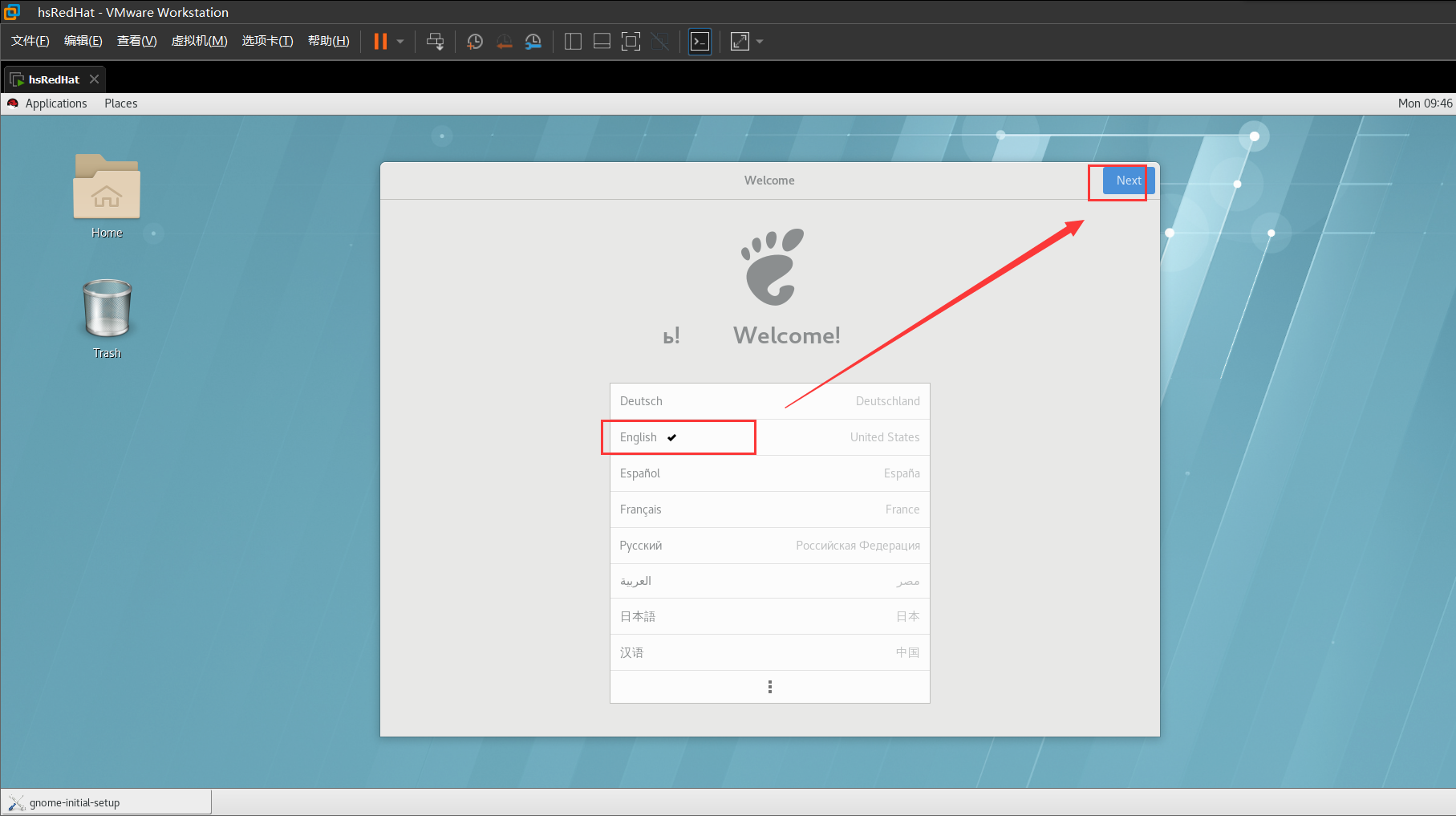
Task: Open the 虚拟机(M) menu
Action: pos(199,41)
